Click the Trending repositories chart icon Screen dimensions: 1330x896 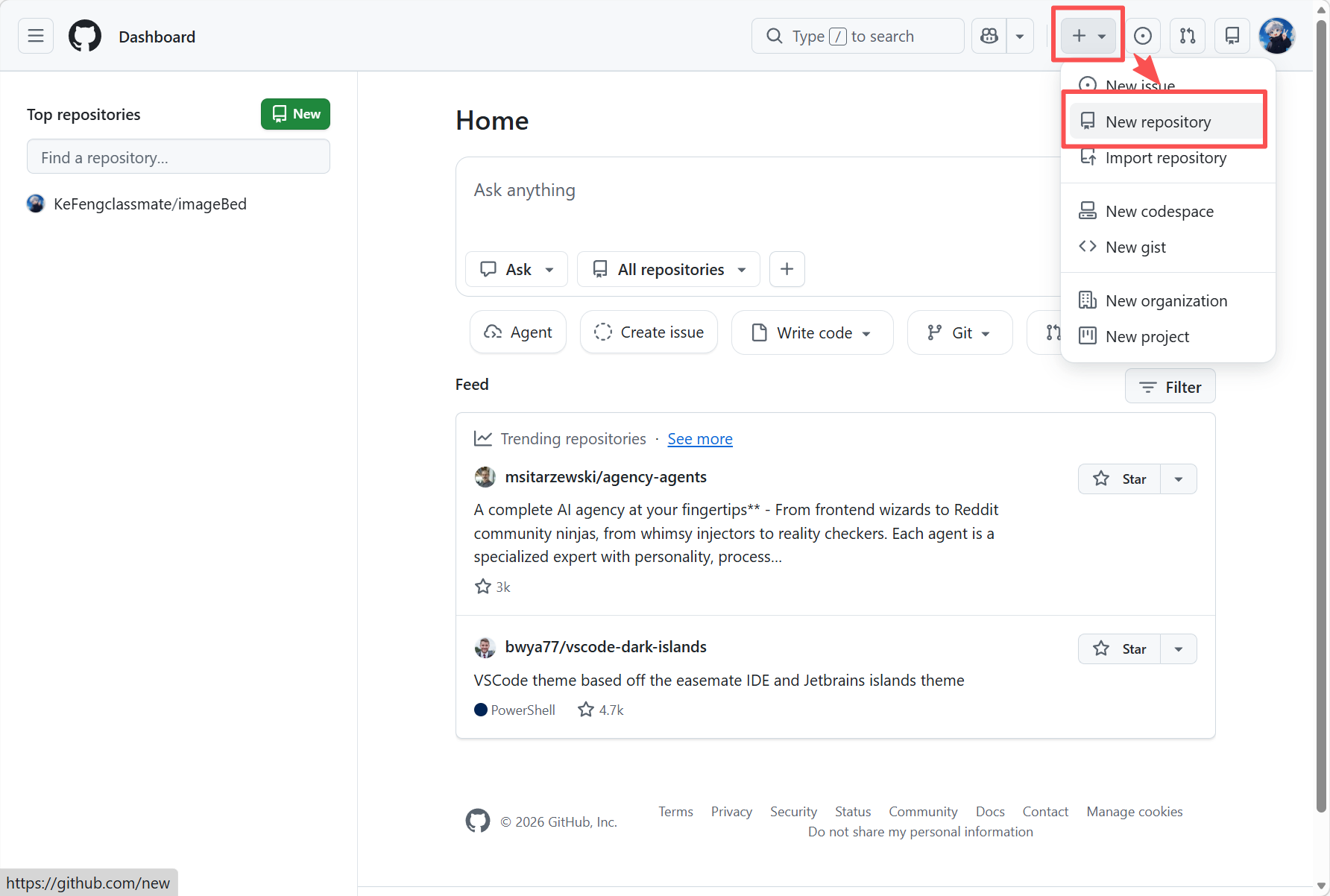483,438
